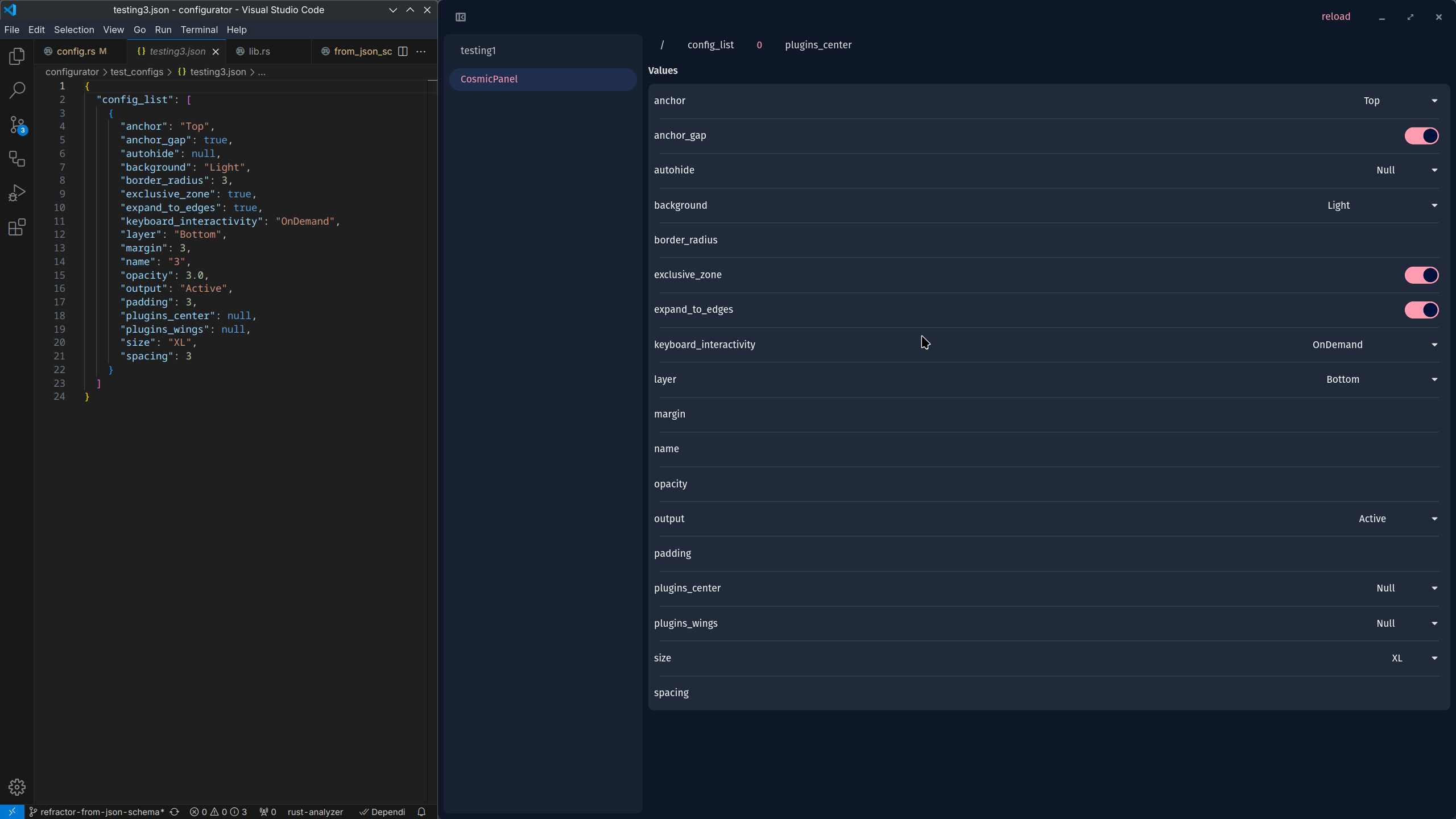Open the Explorer view in activity bar
The width and height of the screenshot is (1456, 819).
coord(17,56)
